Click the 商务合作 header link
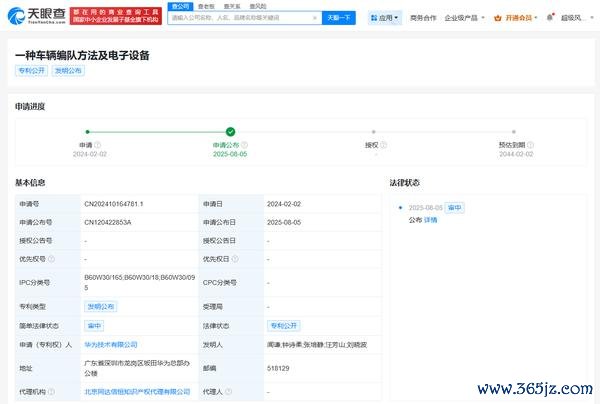600x404 pixels. pos(423,18)
